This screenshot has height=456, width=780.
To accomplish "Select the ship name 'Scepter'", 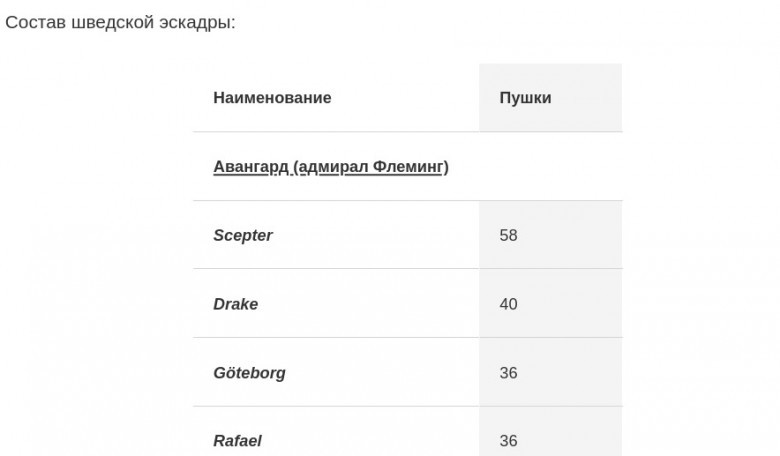I will pyautogui.click(x=243, y=236).
